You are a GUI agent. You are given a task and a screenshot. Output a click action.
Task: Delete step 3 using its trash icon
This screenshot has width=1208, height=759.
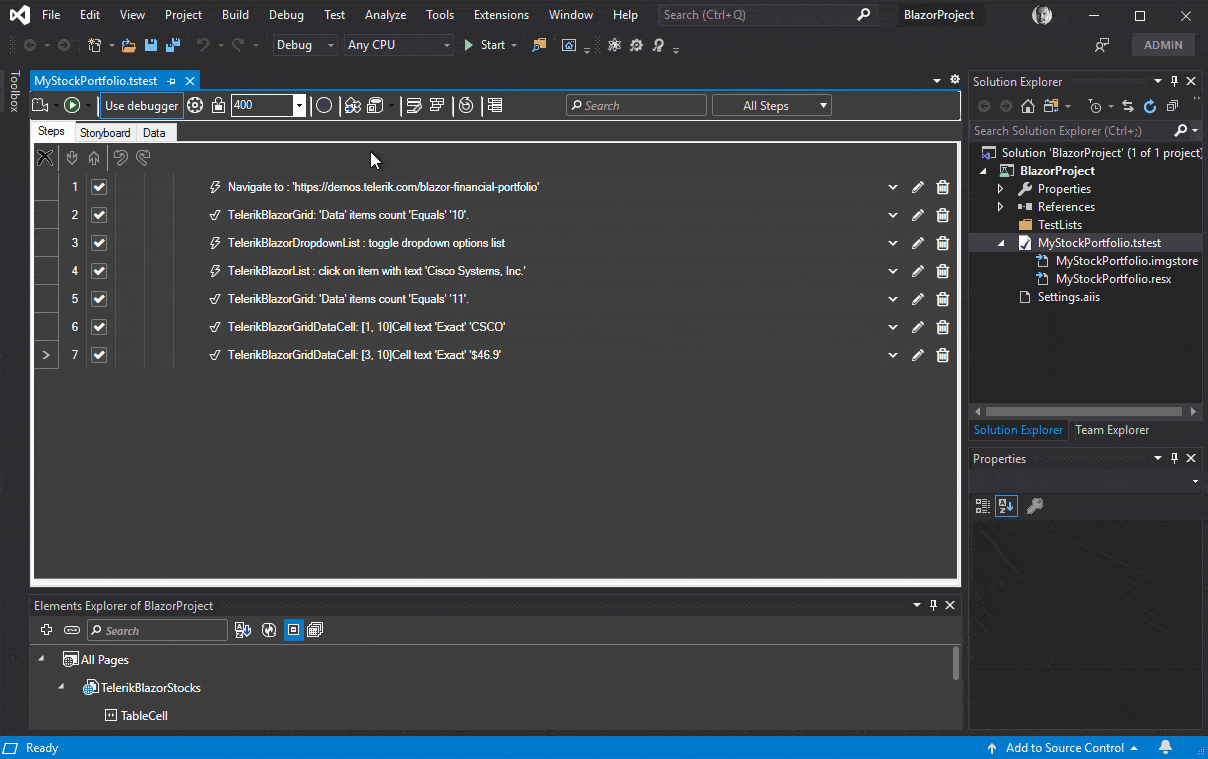point(942,243)
